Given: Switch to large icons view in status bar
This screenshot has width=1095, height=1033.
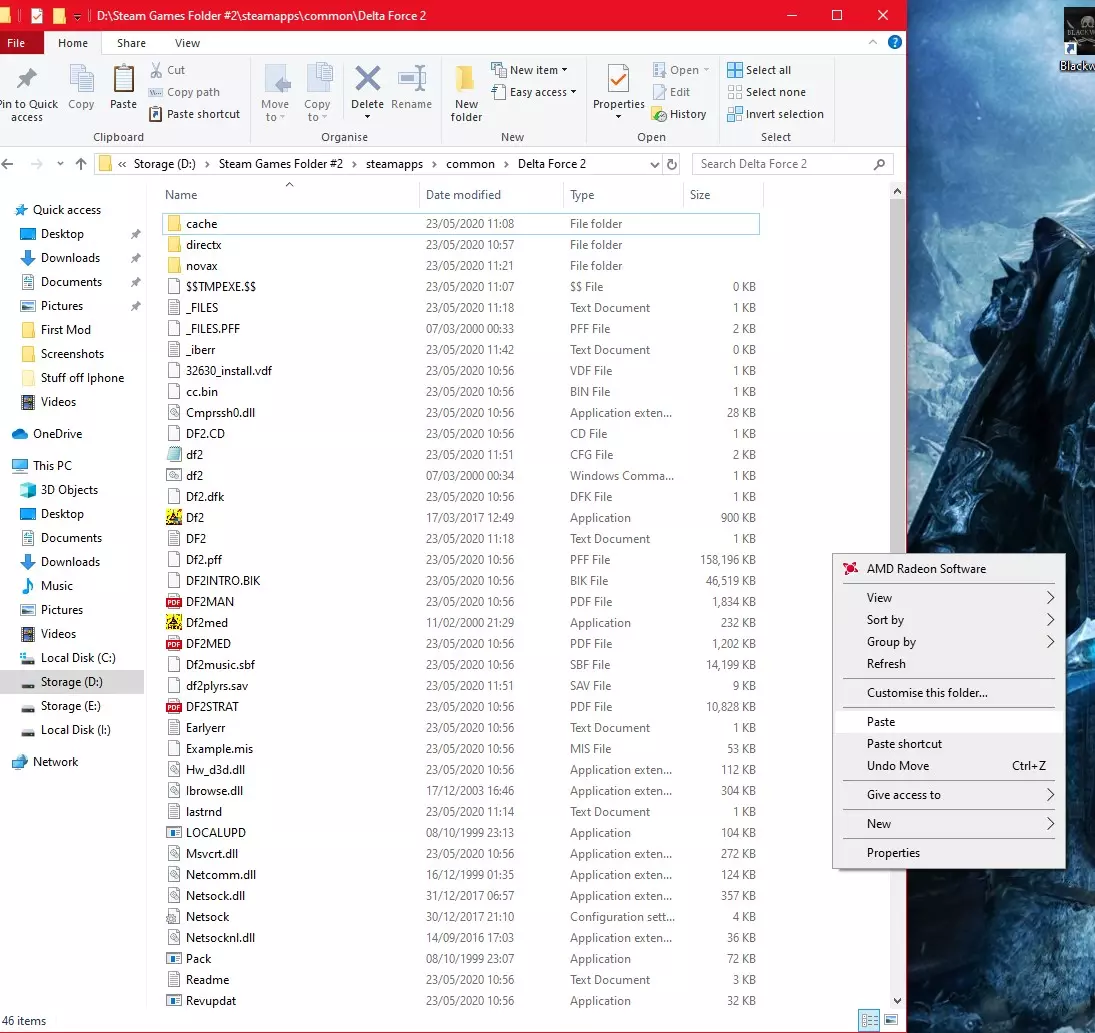Looking at the screenshot, I should [890, 1020].
